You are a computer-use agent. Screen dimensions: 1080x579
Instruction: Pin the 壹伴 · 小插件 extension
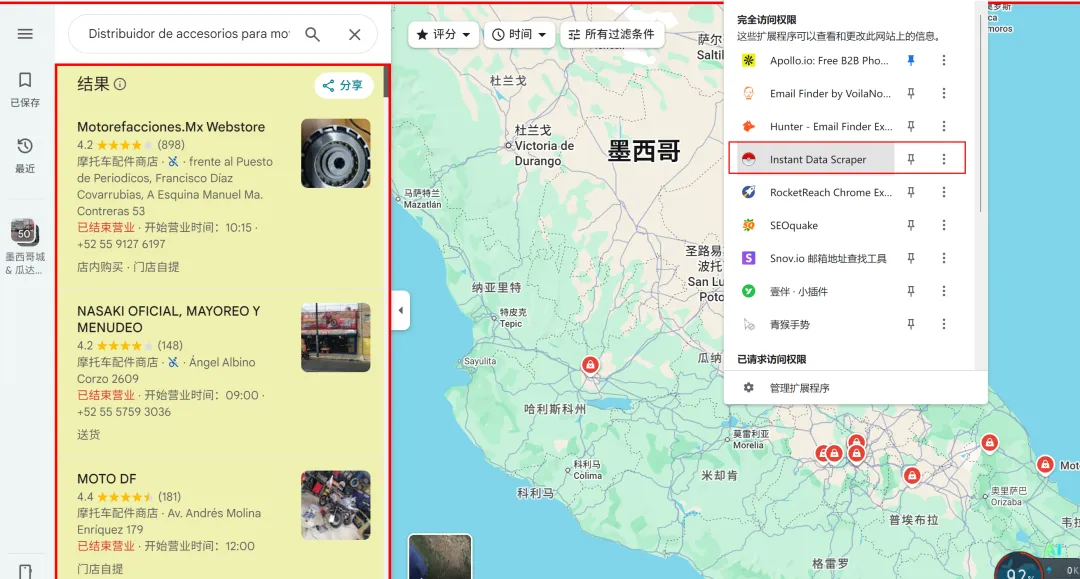click(x=911, y=291)
